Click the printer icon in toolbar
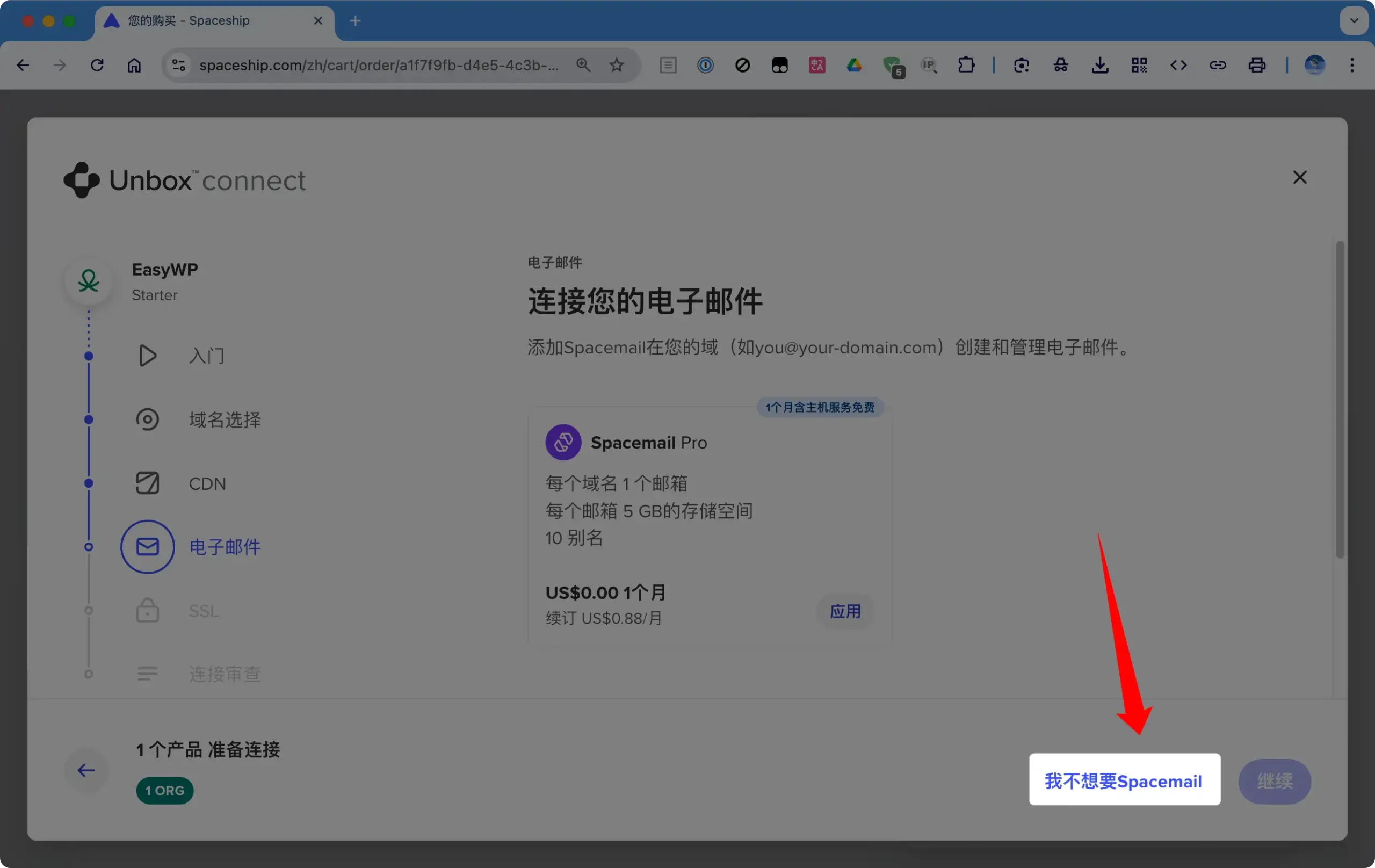 tap(1257, 65)
